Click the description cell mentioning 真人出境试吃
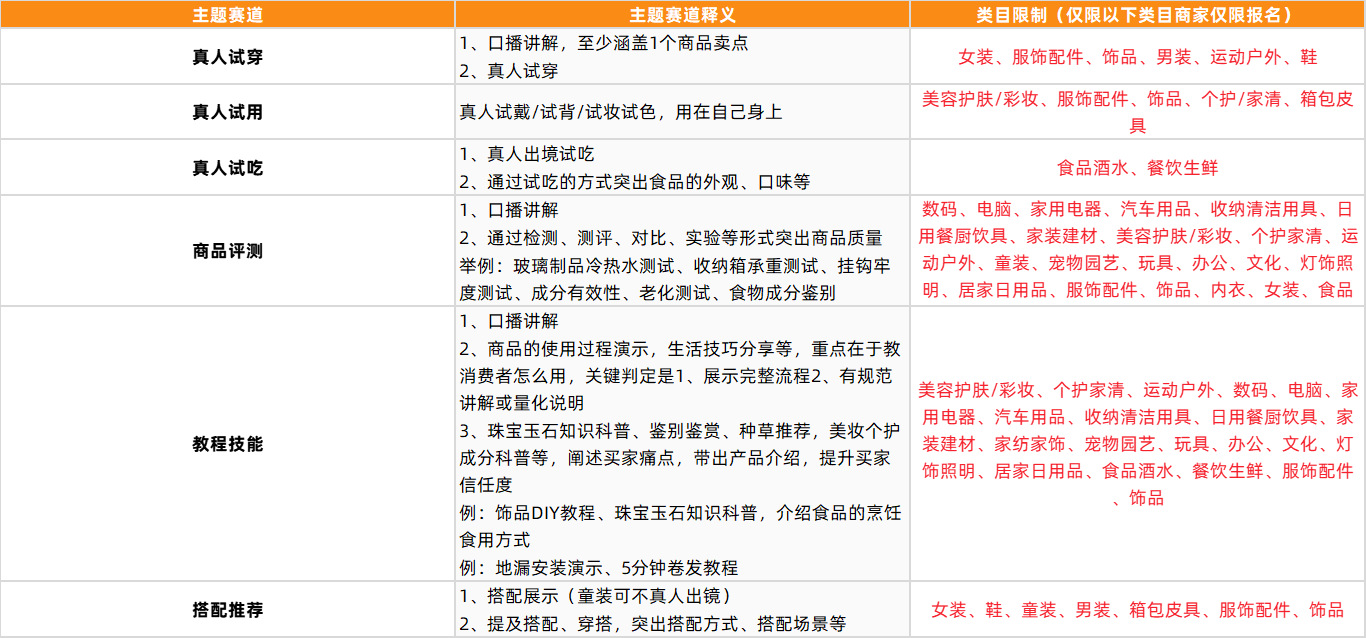This screenshot has width=1366, height=638. (x=682, y=168)
